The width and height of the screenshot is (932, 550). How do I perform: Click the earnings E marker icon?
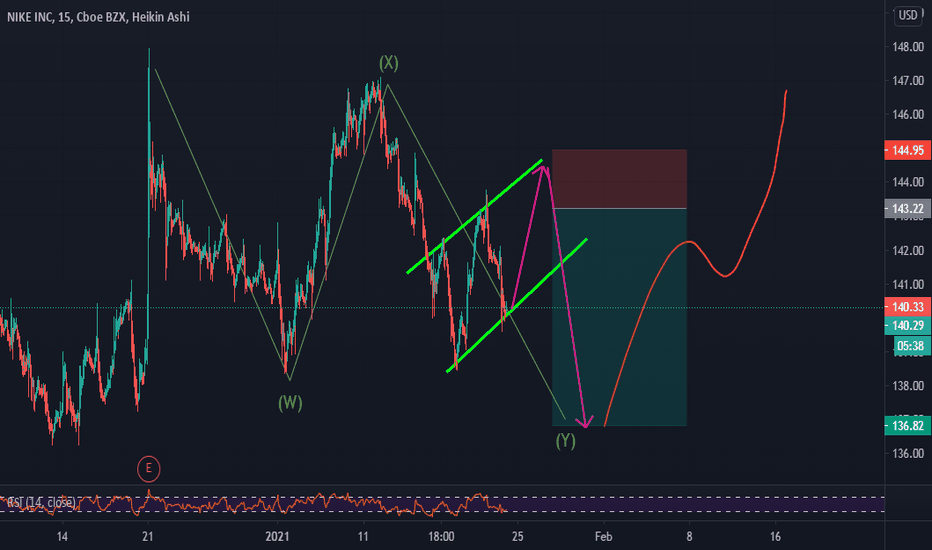pyautogui.click(x=149, y=469)
